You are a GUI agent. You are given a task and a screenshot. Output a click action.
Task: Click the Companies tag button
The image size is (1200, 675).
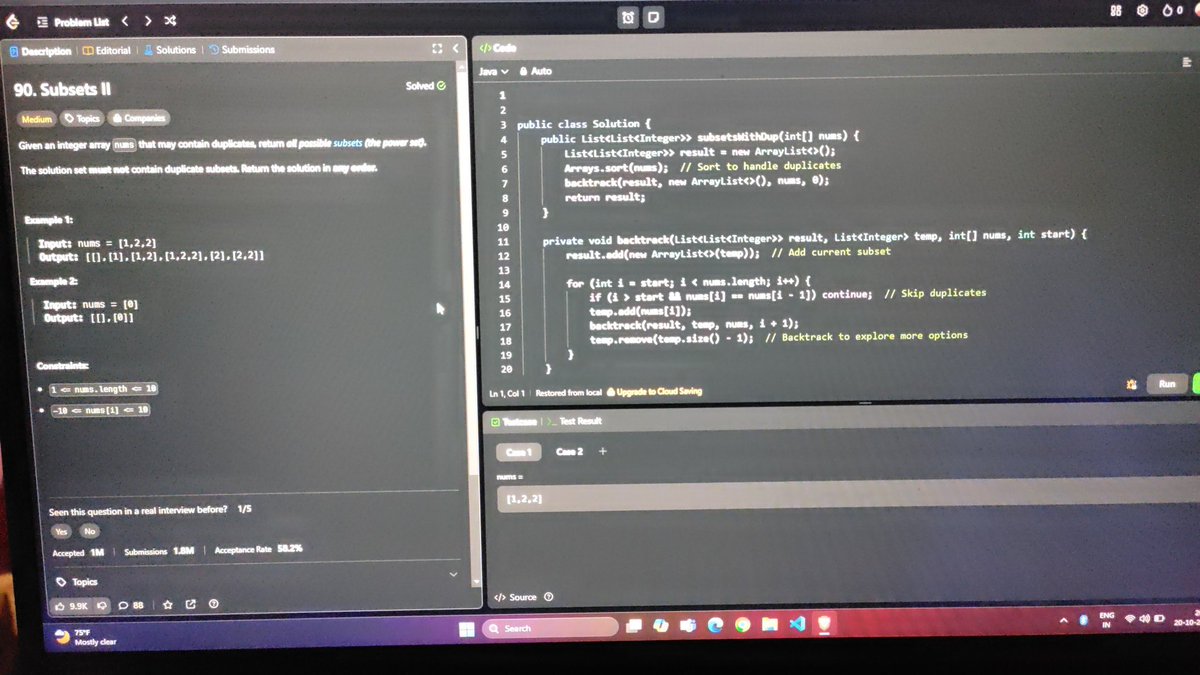tap(138, 118)
